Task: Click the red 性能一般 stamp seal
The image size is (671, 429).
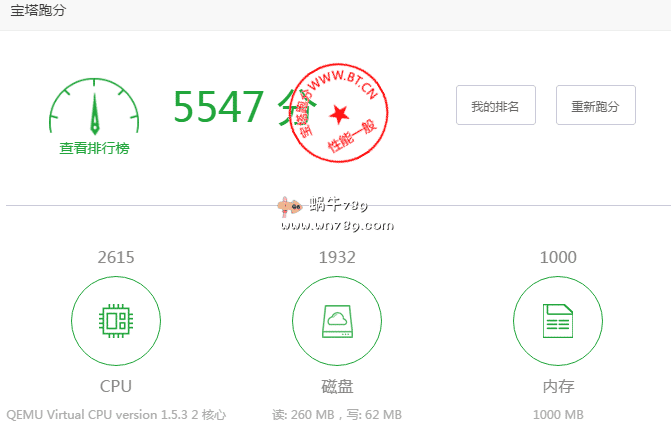Action: point(339,113)
